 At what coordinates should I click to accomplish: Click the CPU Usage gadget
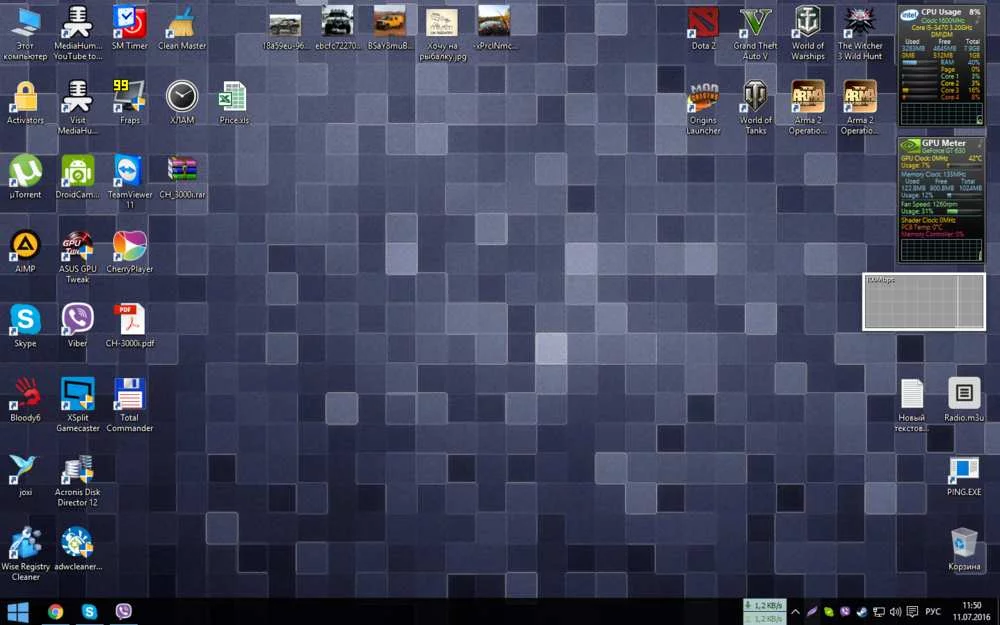941,66
